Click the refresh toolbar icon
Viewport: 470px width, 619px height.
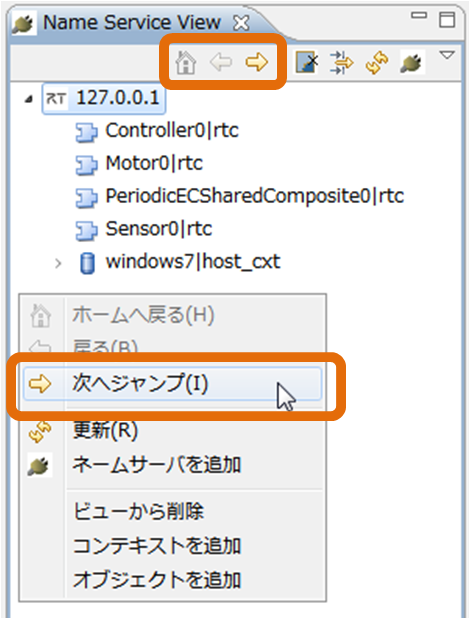pyautogui.click(x=377, y=62)
